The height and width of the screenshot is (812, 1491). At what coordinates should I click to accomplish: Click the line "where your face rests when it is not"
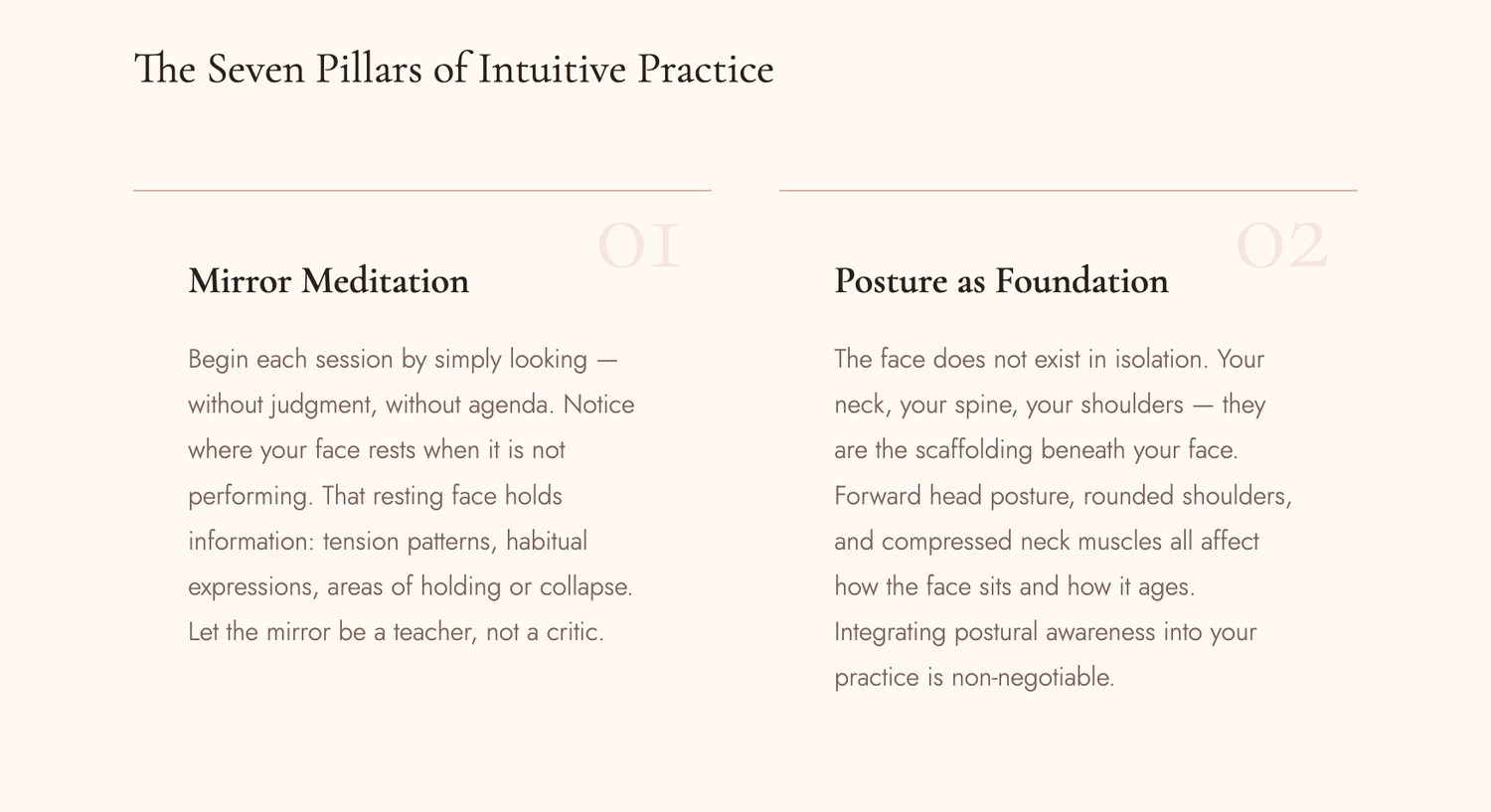click(376, 450)
